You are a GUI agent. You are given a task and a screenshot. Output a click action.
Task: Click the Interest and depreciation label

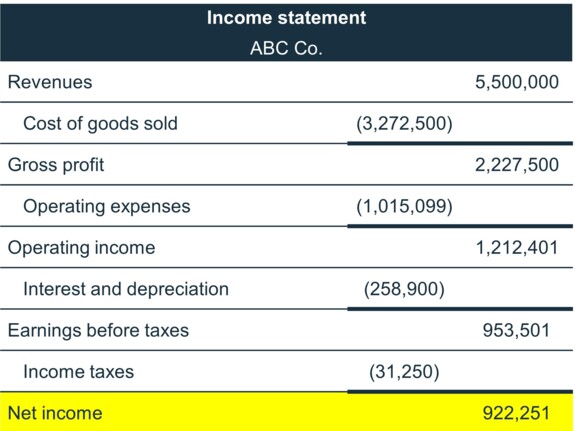(126, 289)
